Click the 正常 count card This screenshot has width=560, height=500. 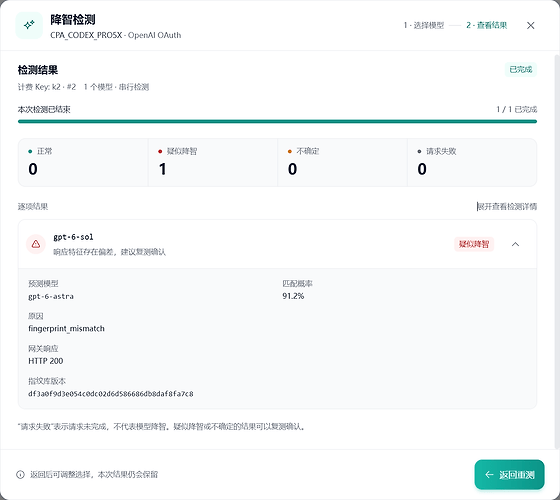pos(83,162)
